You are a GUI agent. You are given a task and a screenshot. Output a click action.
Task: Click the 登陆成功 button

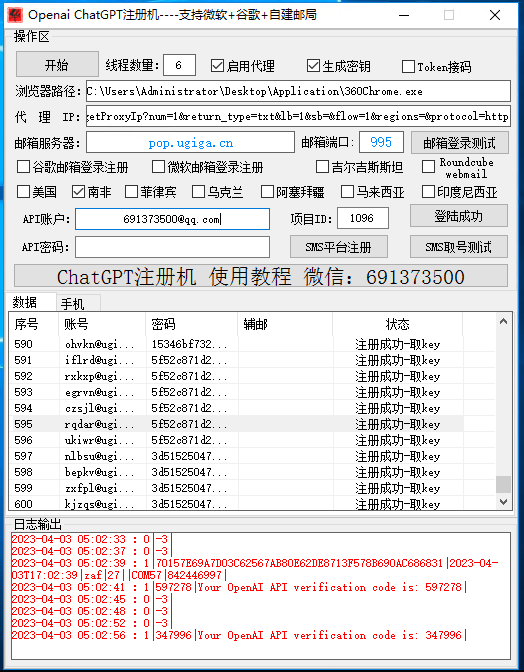(459, 216)
